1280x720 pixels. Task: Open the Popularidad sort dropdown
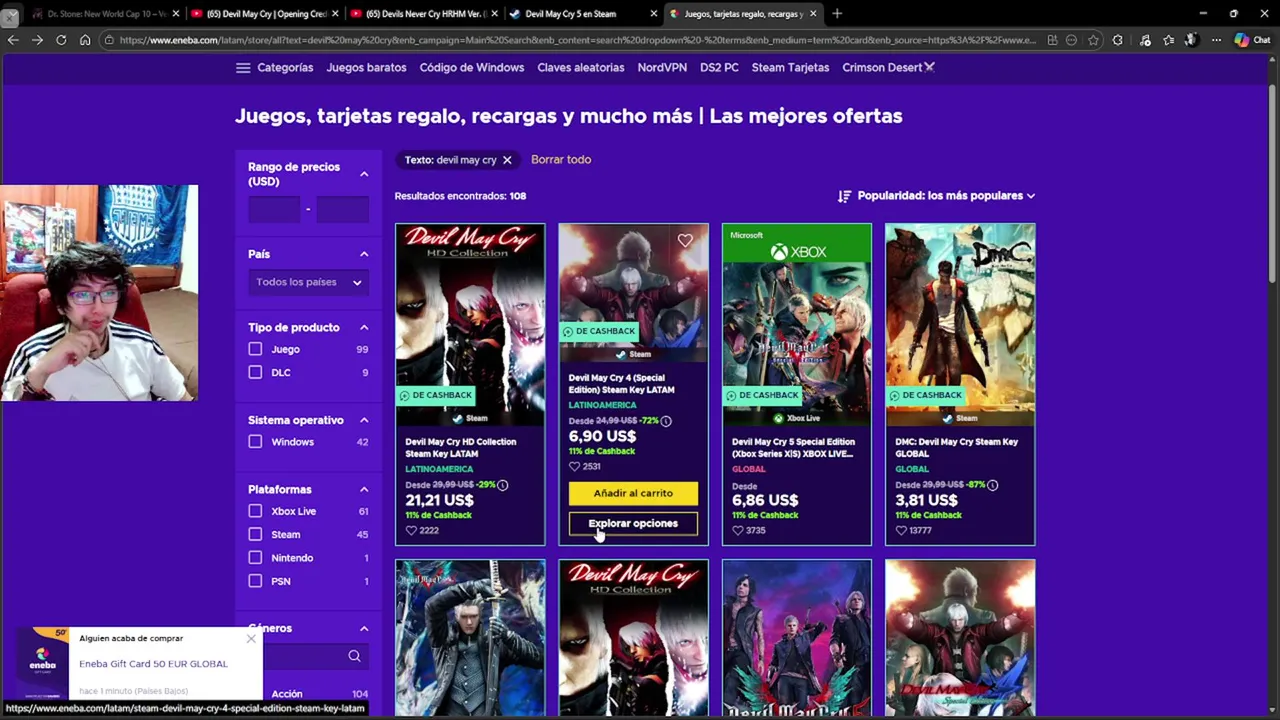(x=946, y=196)
